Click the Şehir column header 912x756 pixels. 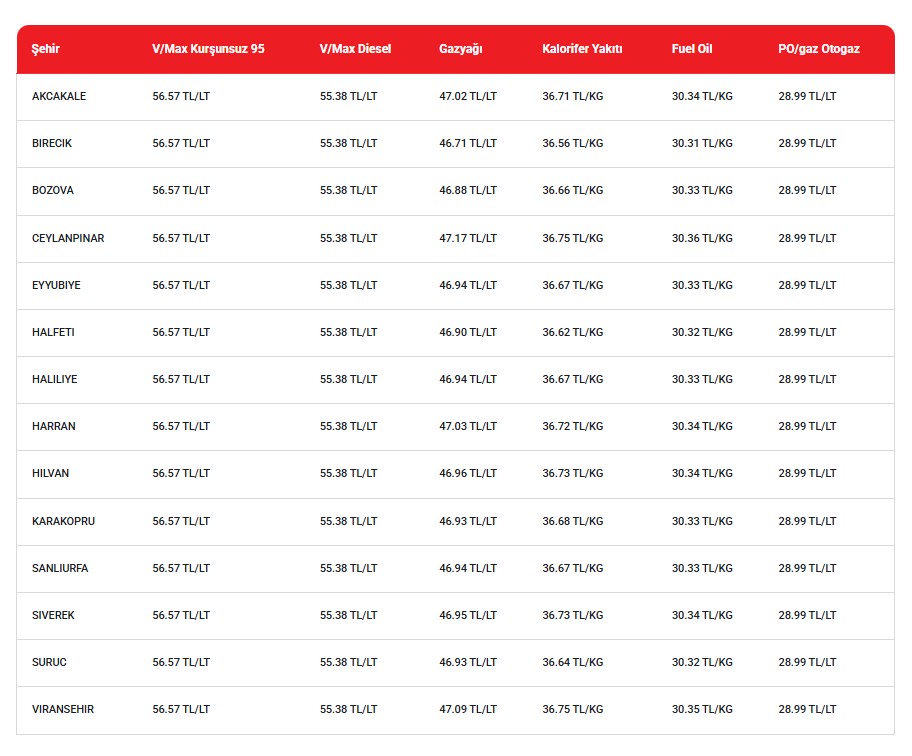coord(45,49)
